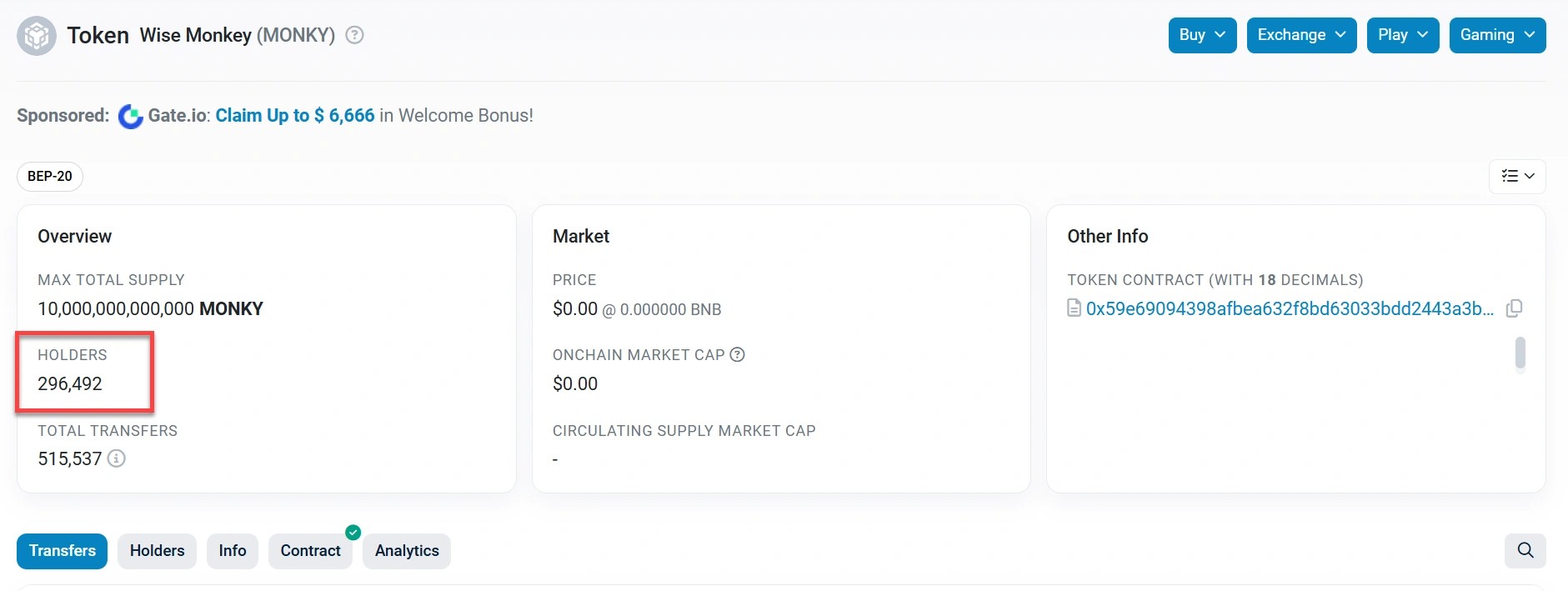Image resolution: width=1568 pixels, height=591 pixels.
Task: Click the Gate.io logo icon
Action: (130, 117)
